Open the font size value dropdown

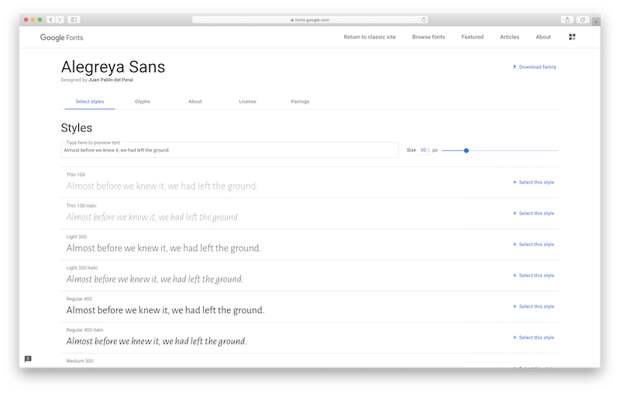pyautogui.click(x=424, y=150)
